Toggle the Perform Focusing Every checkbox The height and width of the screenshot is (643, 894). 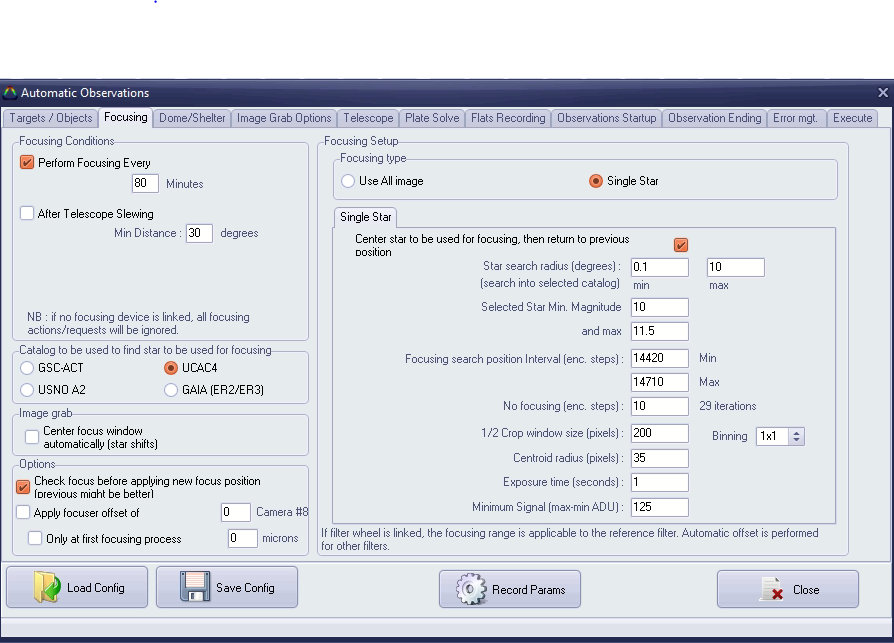pos(27,162)
